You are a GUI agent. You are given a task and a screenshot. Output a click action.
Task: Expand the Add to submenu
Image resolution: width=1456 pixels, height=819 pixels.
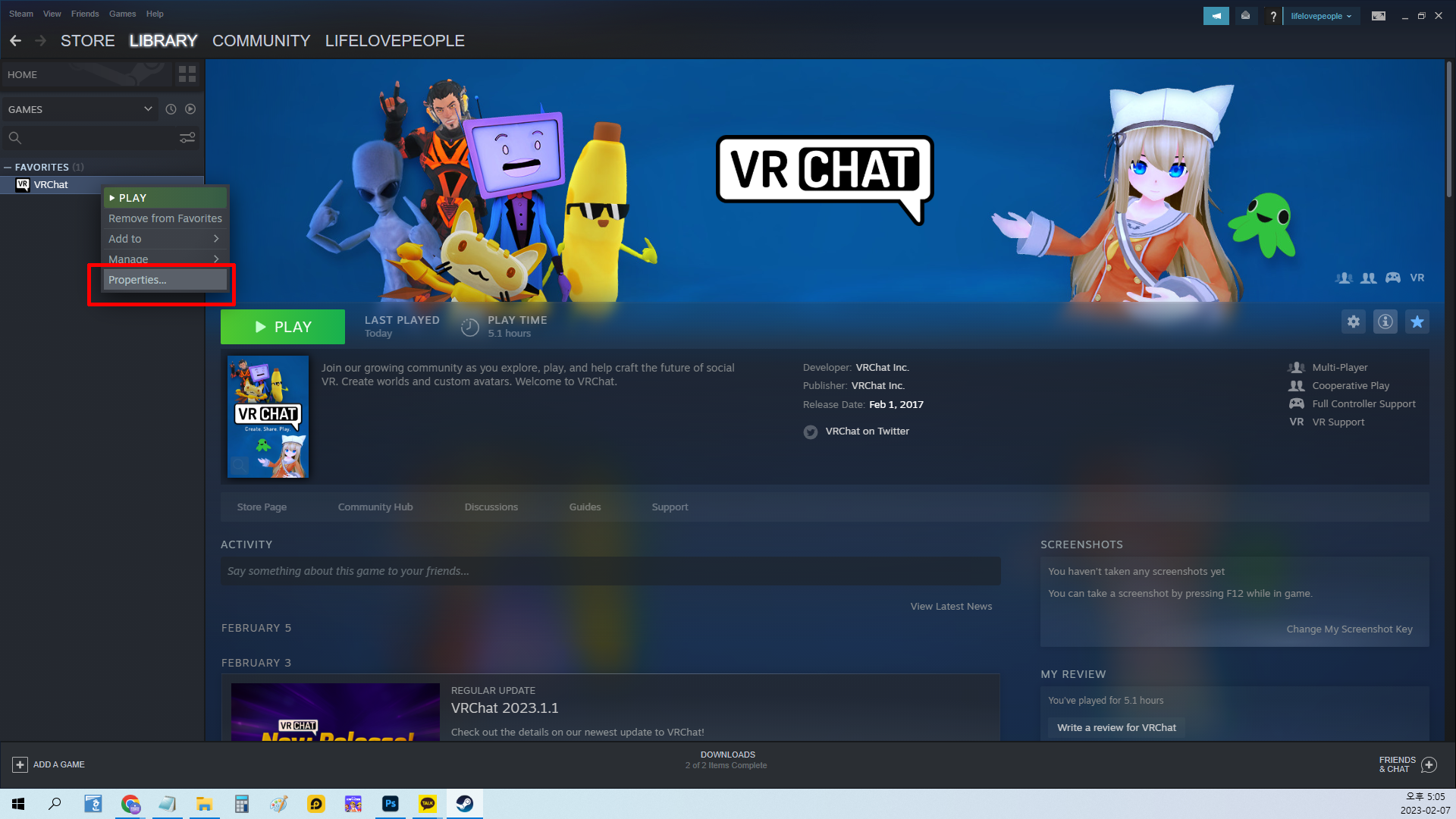165,239
